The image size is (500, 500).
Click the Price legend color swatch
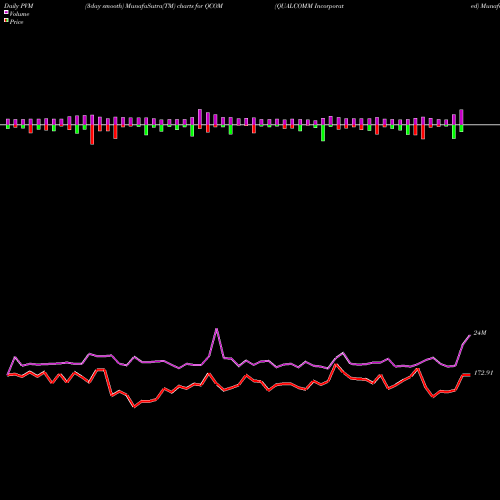[x=6, y=21]
